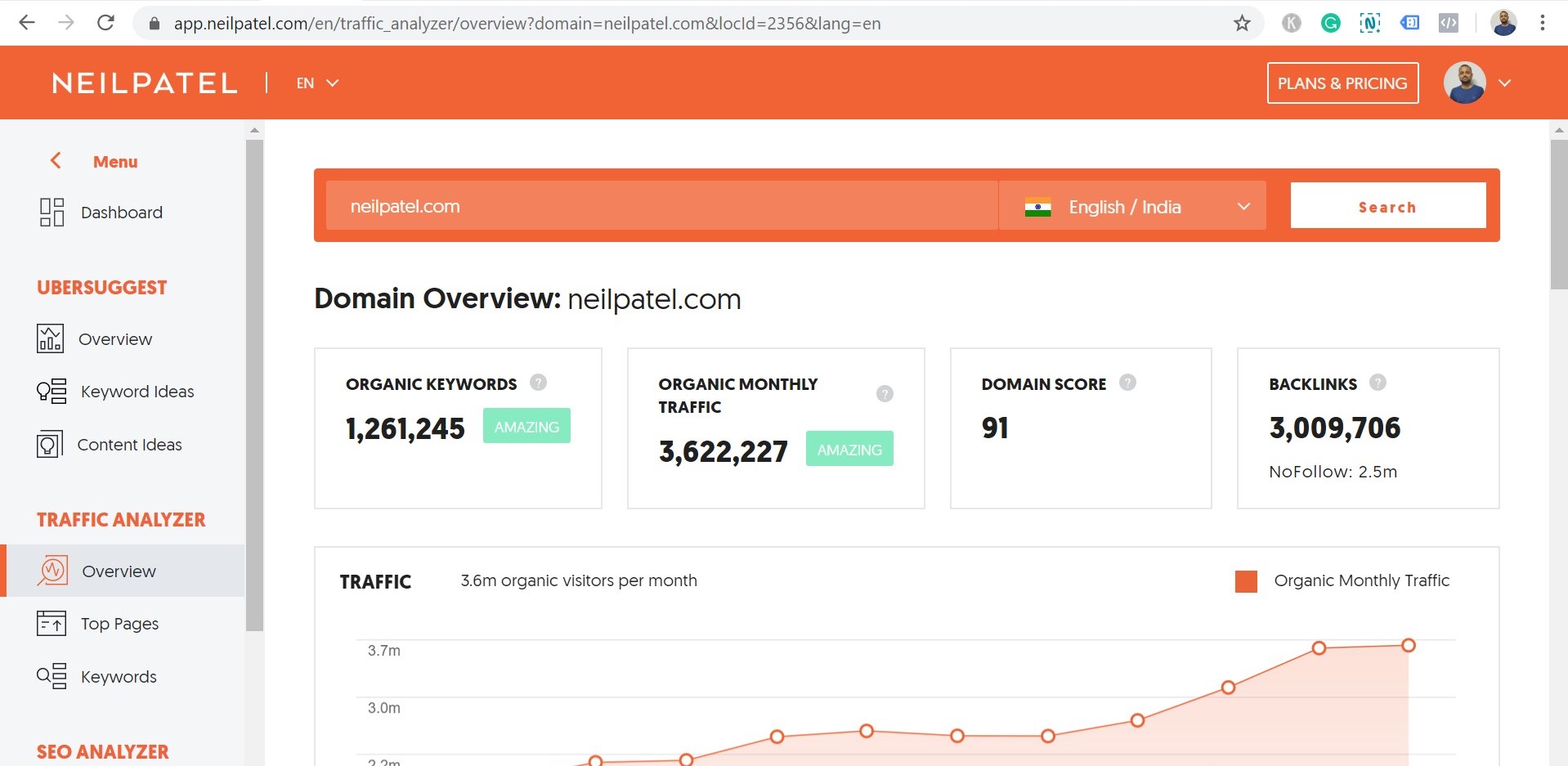Click the Keywords magnifier list icon
This screenshot has width=1568, height=766.
pos(52,676)
